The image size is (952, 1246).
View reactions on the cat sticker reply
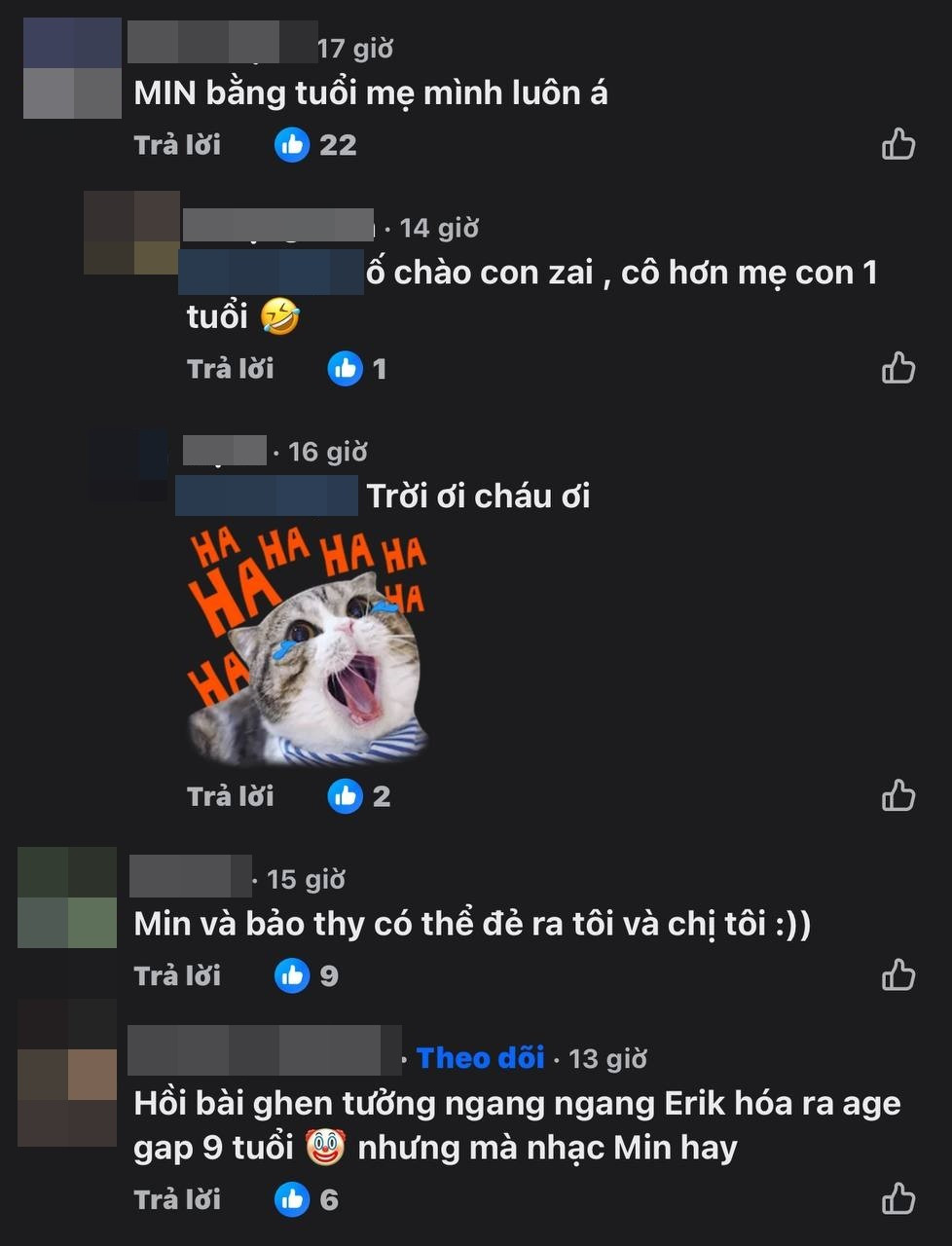(359, 796)
